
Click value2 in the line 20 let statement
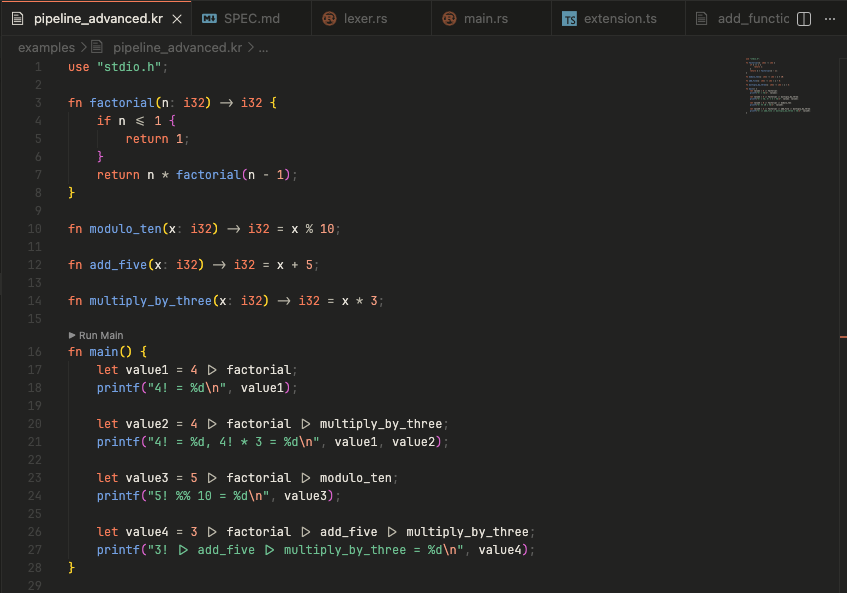(x=147, y=424)
